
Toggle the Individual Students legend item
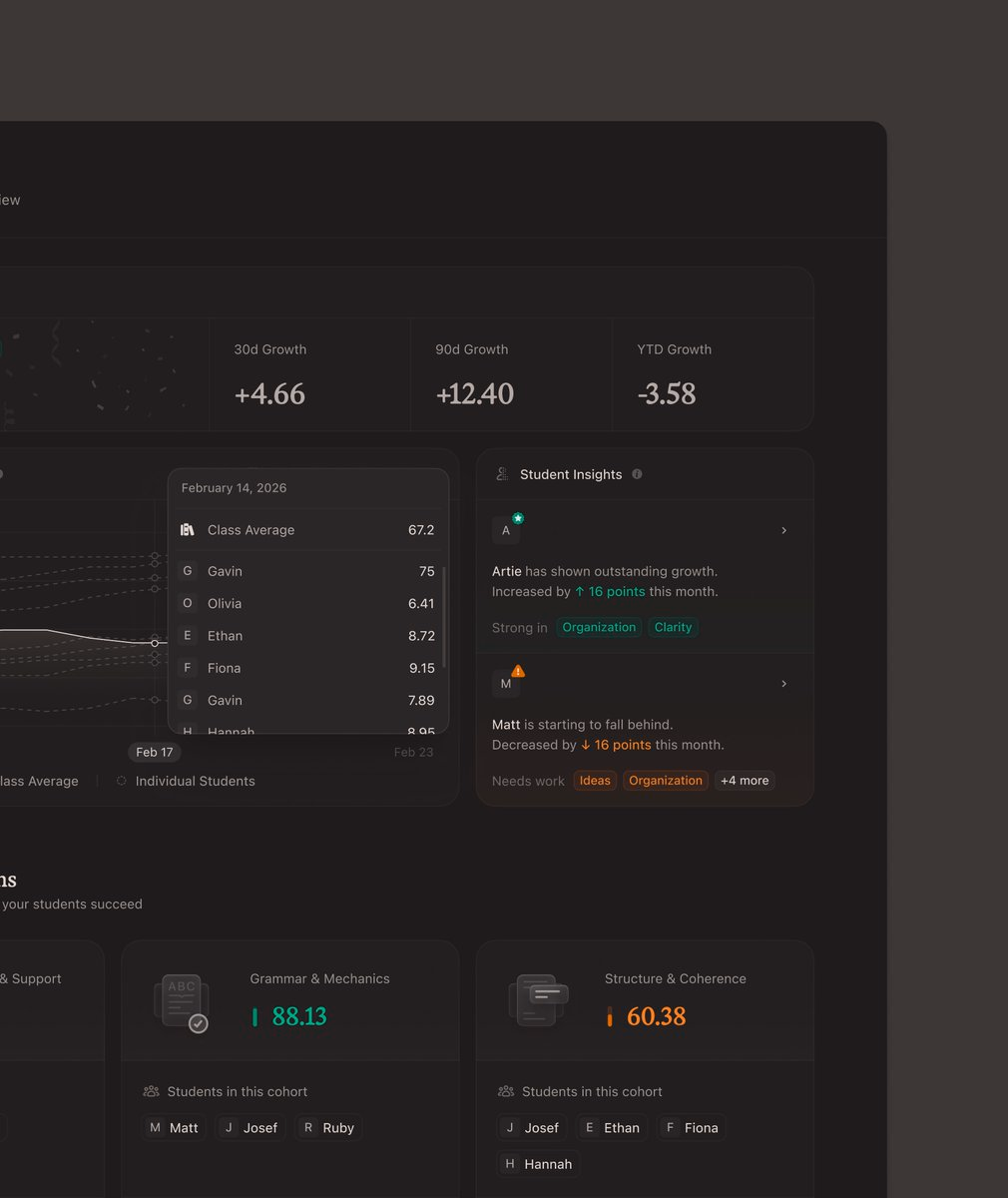click(x=186, y=781)
